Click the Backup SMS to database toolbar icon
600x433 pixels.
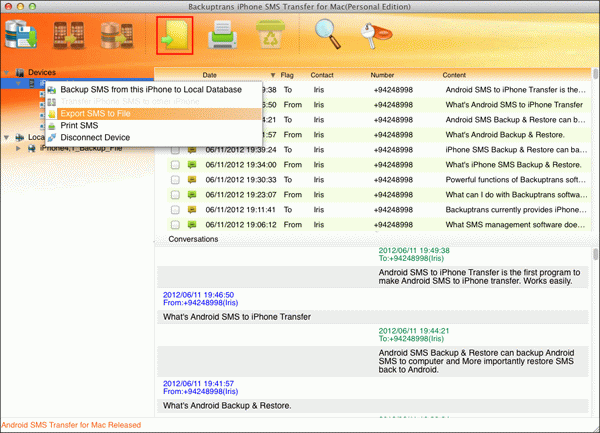point(21,34)
